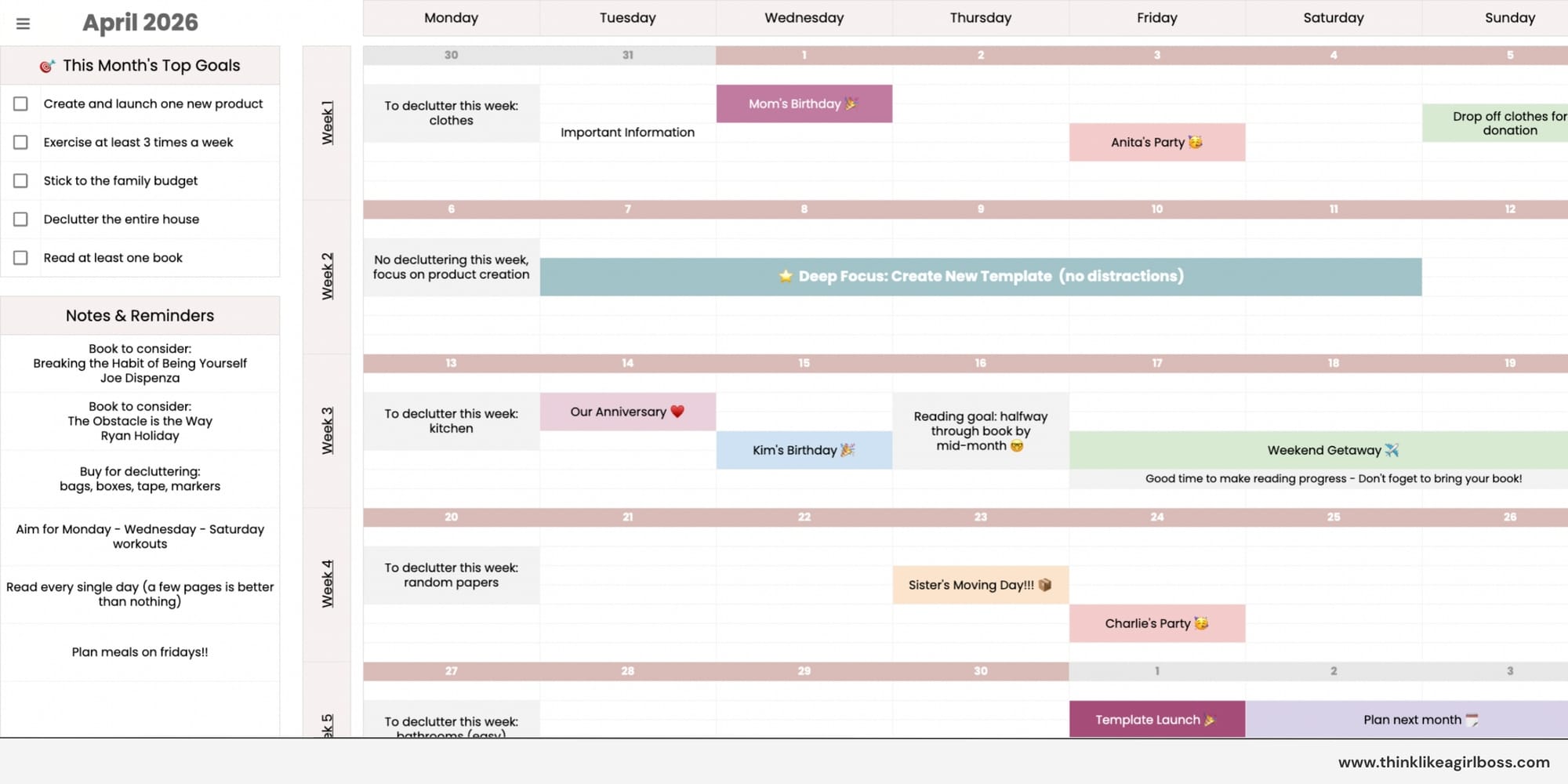Check off 'Read at least one book'
The height and width of the screenshot is (784, 1568).
tap(21, 258)
